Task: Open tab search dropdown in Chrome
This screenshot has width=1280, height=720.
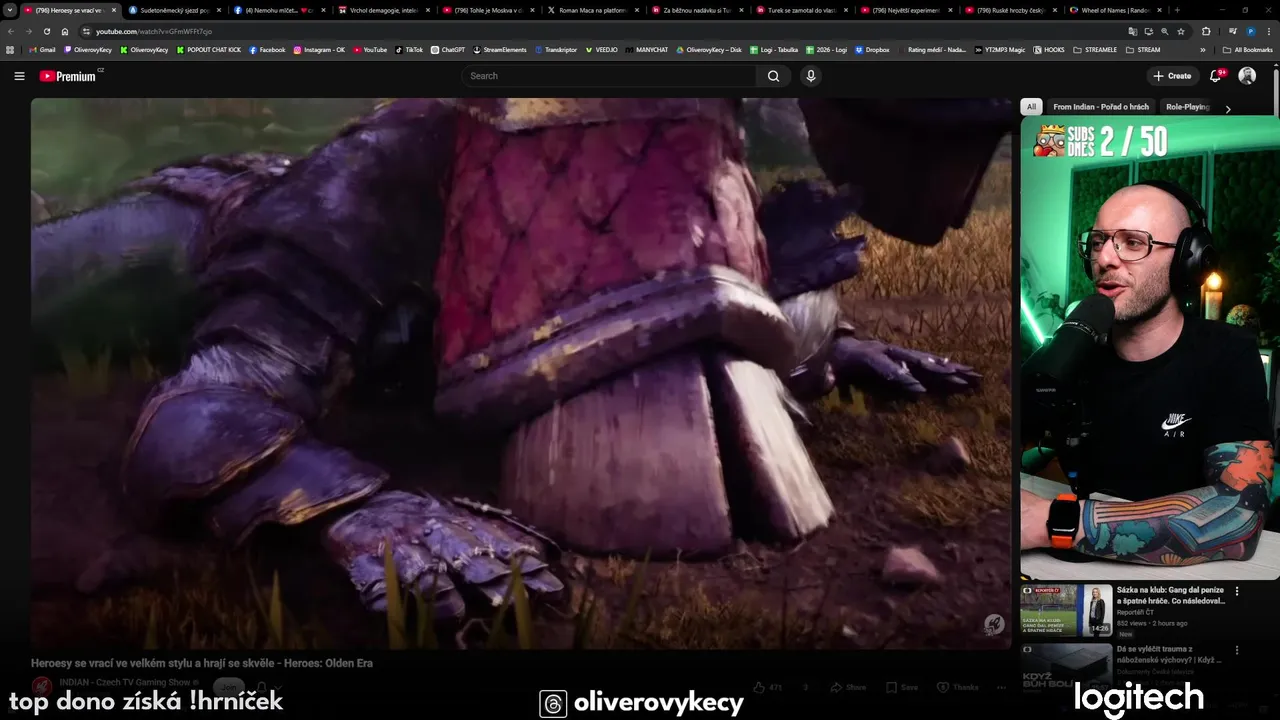Action: pos(10,10)
